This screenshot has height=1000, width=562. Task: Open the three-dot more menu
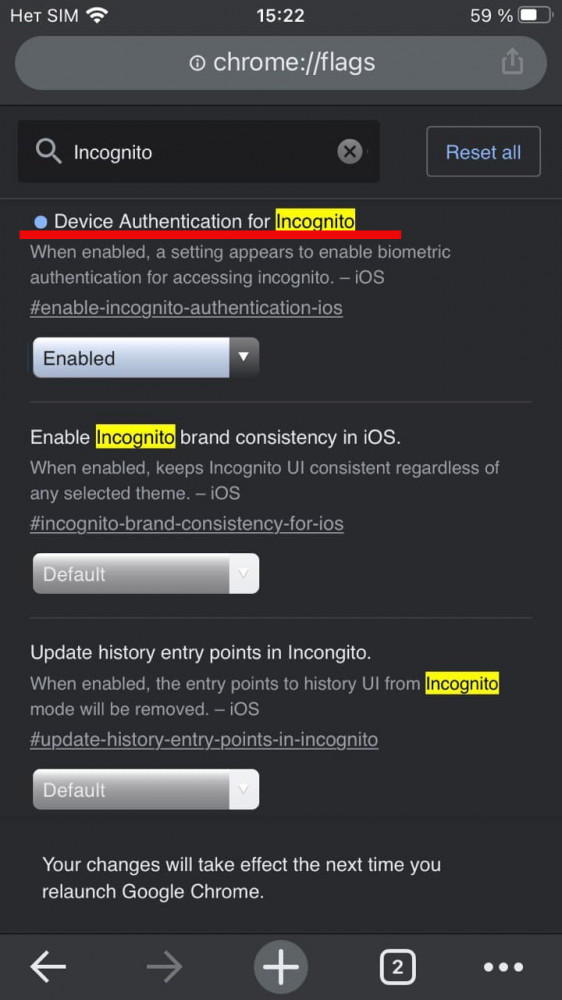pos(503,967)
